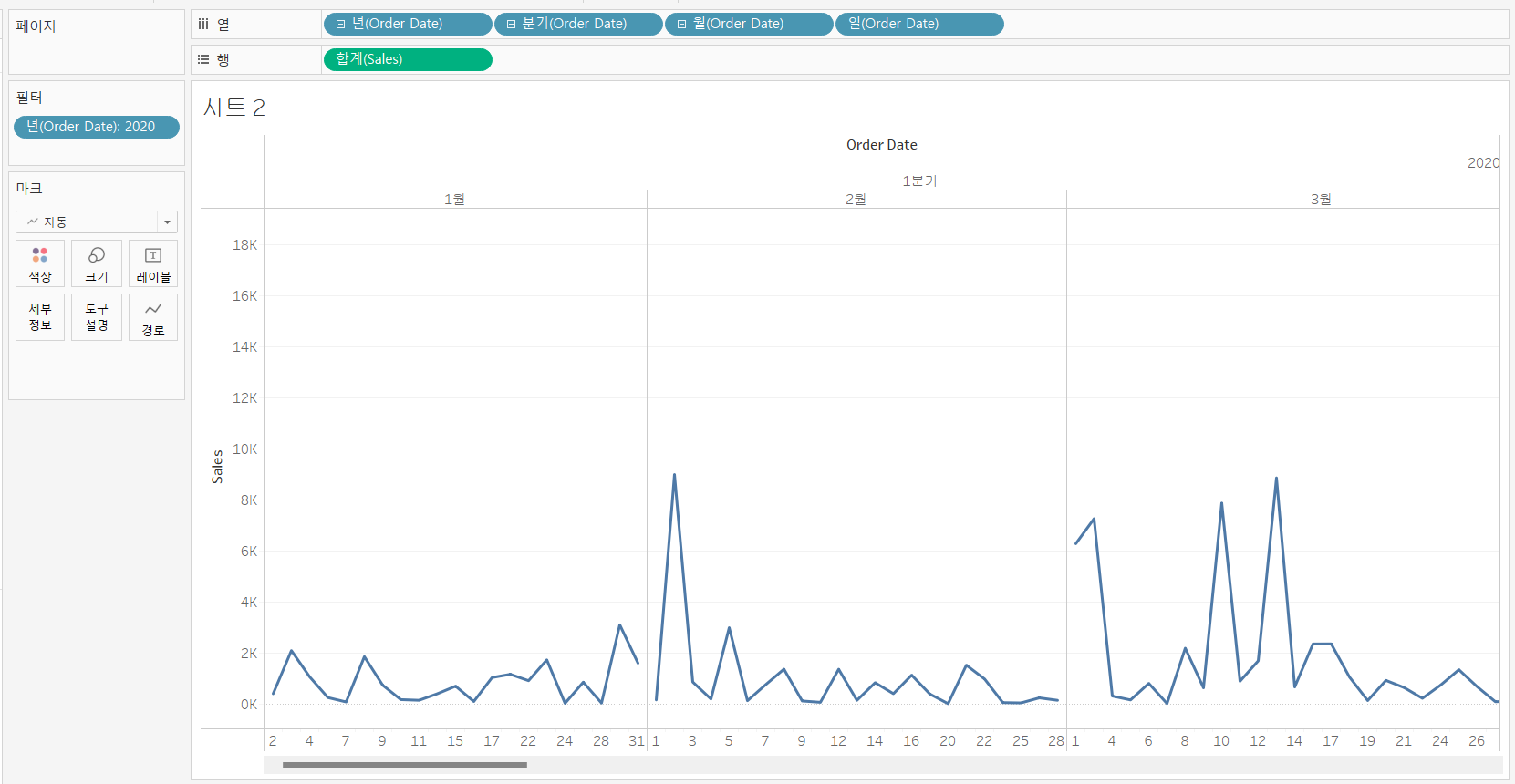The image size is (1515, 784).
Task: Open the 경로 (Path) marks card
Action: (153, 317)
